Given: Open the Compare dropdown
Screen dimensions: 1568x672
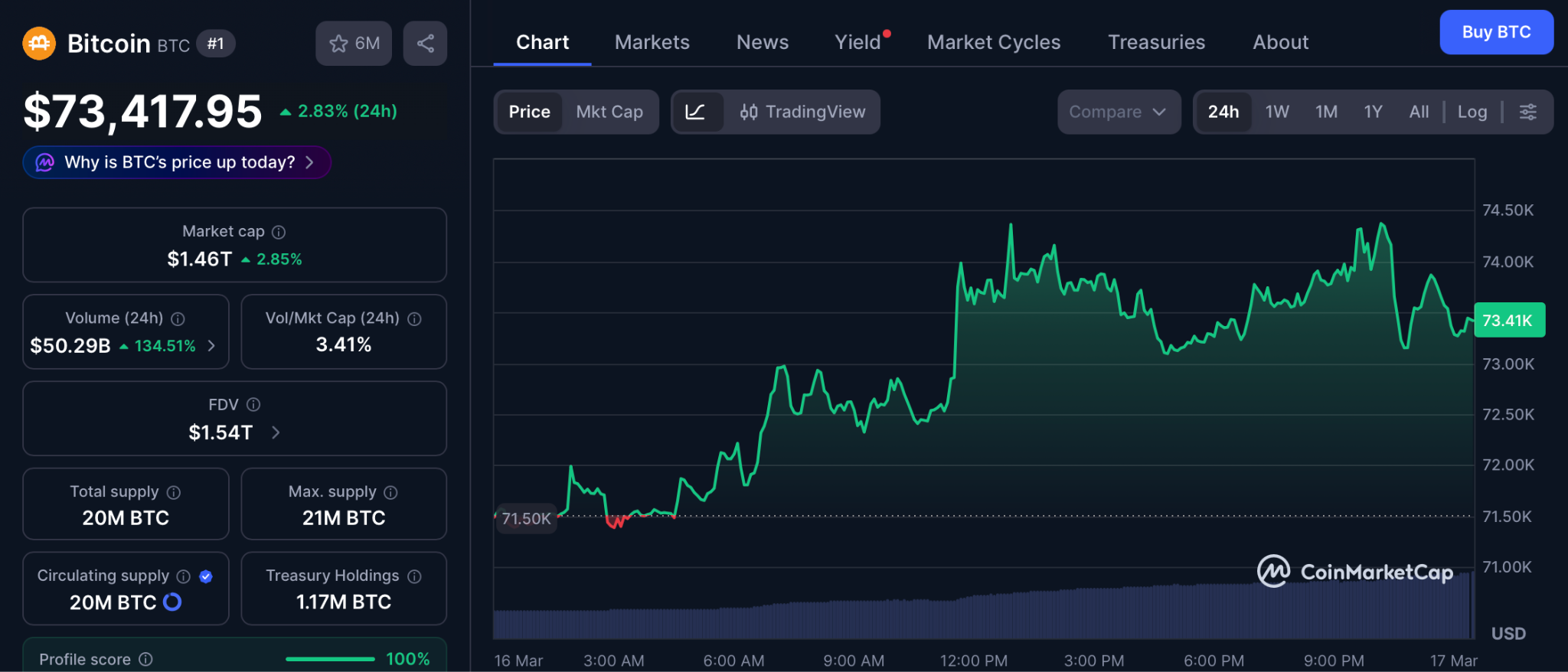Looking at the screenshot, I should point(1118,113).
